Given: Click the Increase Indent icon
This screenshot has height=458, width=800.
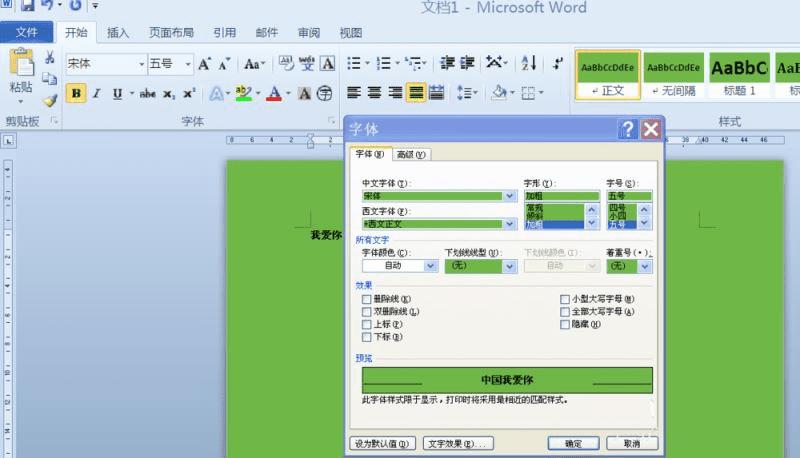Looking at the screenshot, I should [467, 63].
